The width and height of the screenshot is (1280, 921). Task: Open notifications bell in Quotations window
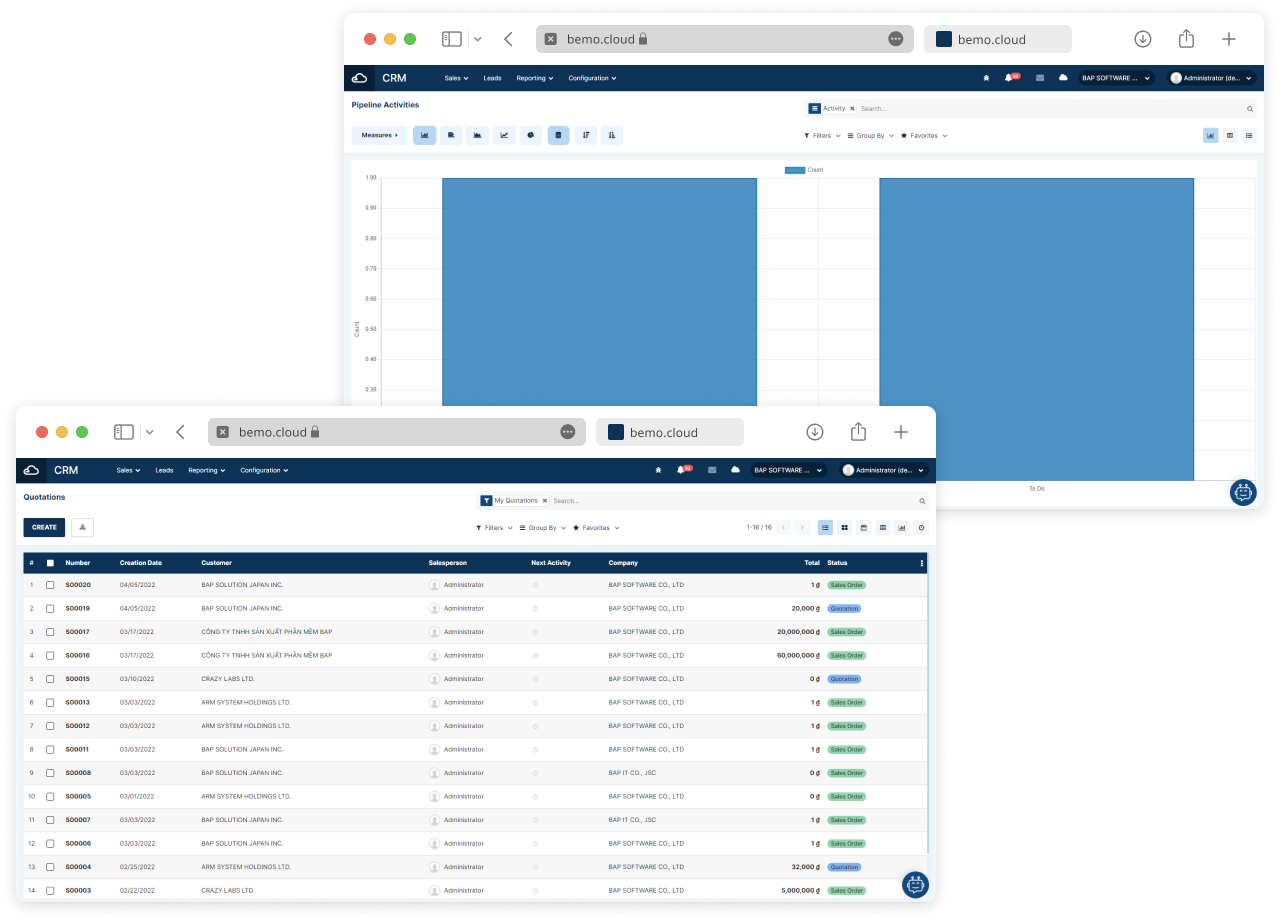tap(680, 470)
